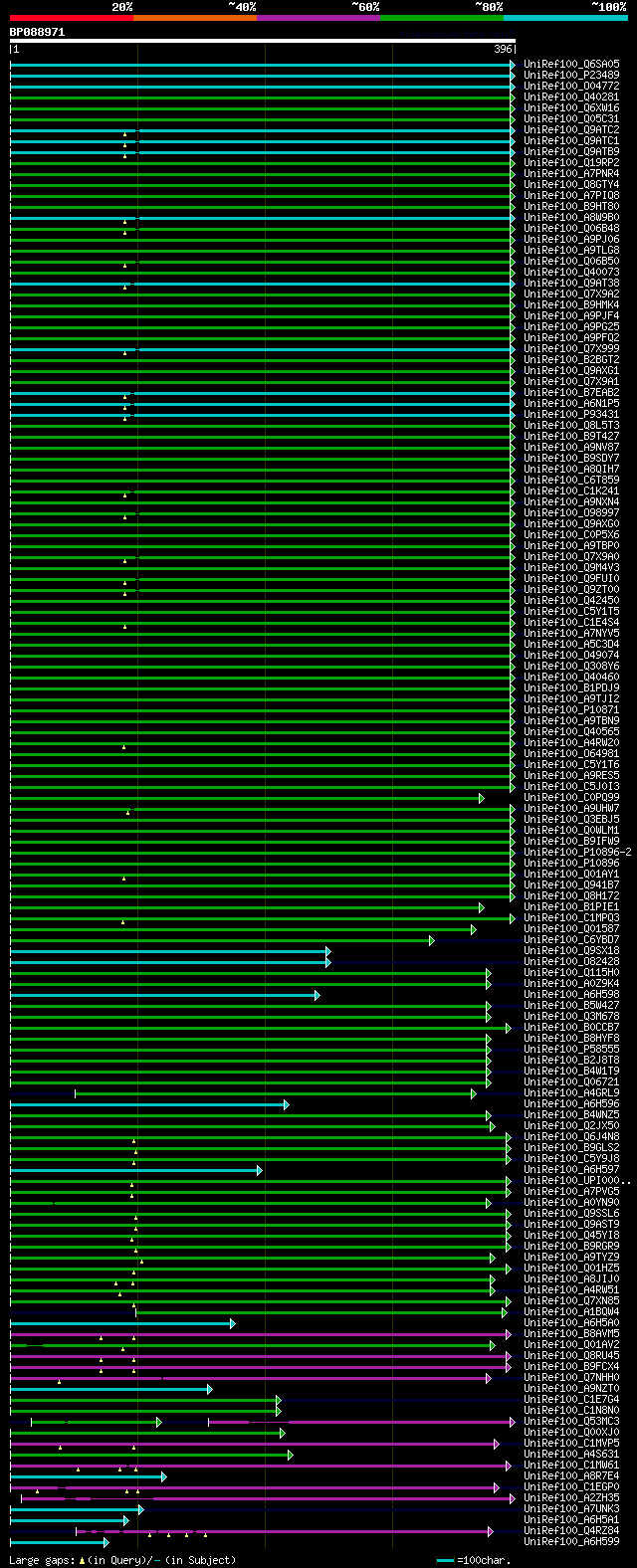
Task: Select the UniRef100_A1BQW4 label
Action: tap(571, 1312)
